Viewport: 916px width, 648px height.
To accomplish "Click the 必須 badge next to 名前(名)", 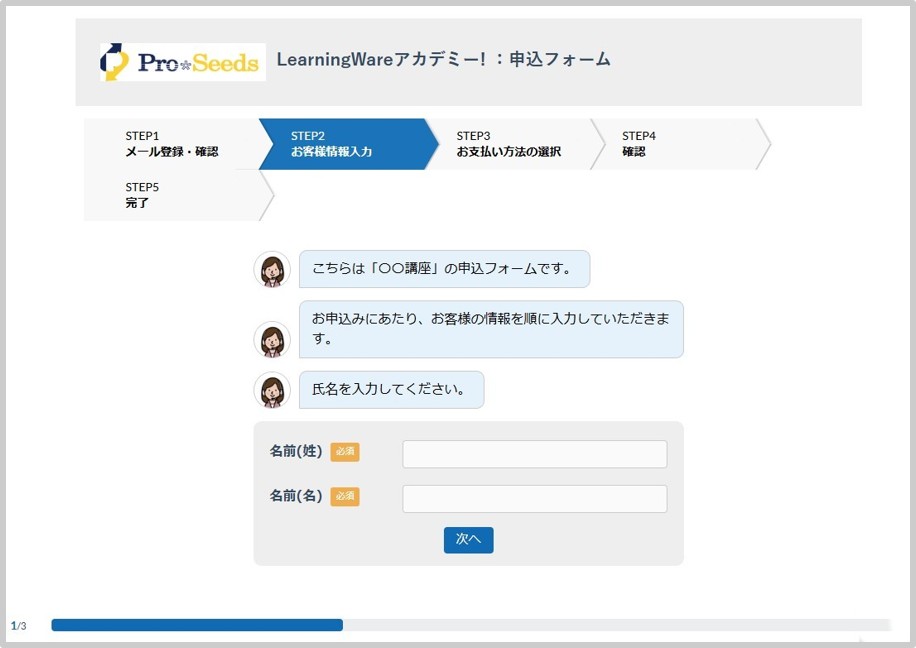I will tap(345, 496).
